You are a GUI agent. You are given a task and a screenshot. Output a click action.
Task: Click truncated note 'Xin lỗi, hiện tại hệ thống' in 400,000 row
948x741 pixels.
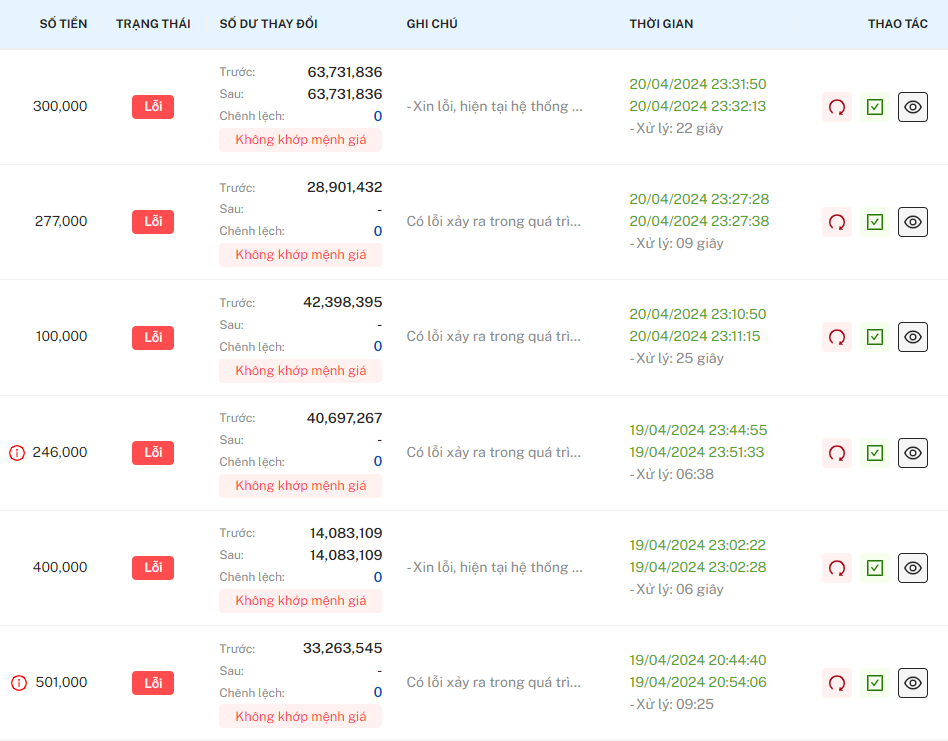tap(494, 568)
